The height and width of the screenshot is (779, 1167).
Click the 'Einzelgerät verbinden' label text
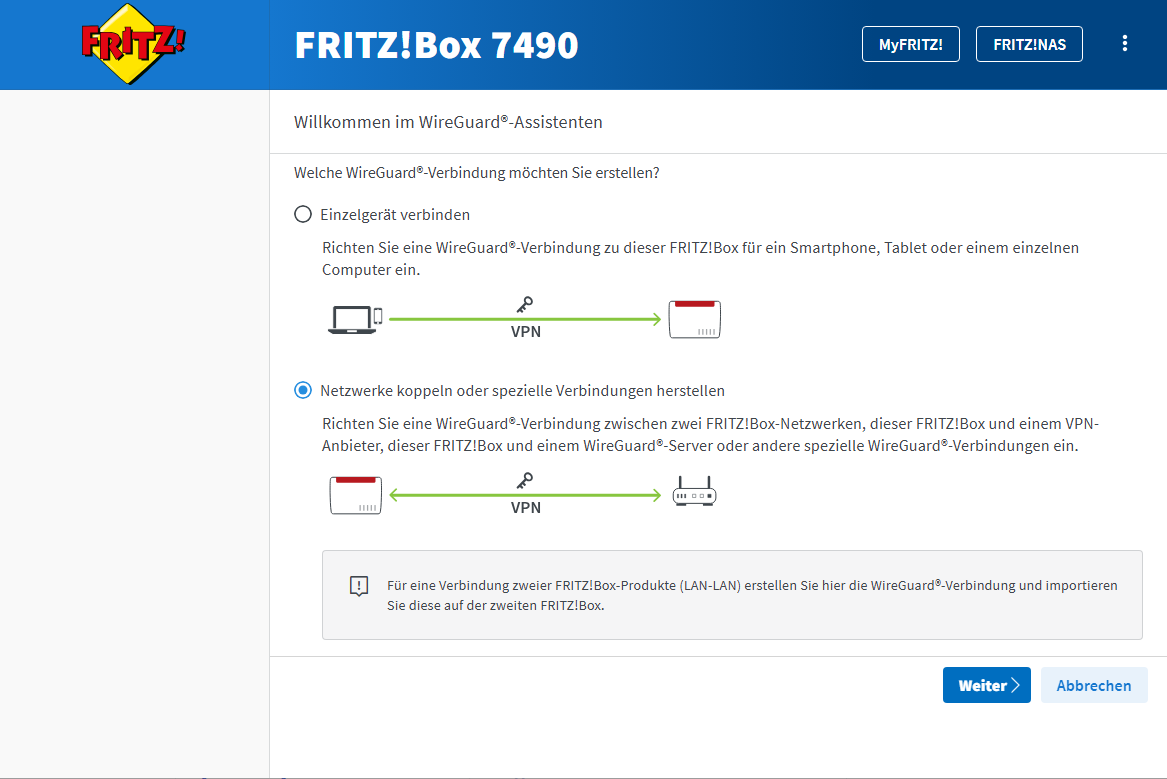[x=395, y=214]
